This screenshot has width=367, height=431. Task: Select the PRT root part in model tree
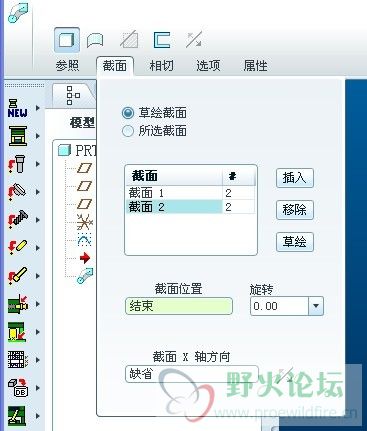[77, 151]
